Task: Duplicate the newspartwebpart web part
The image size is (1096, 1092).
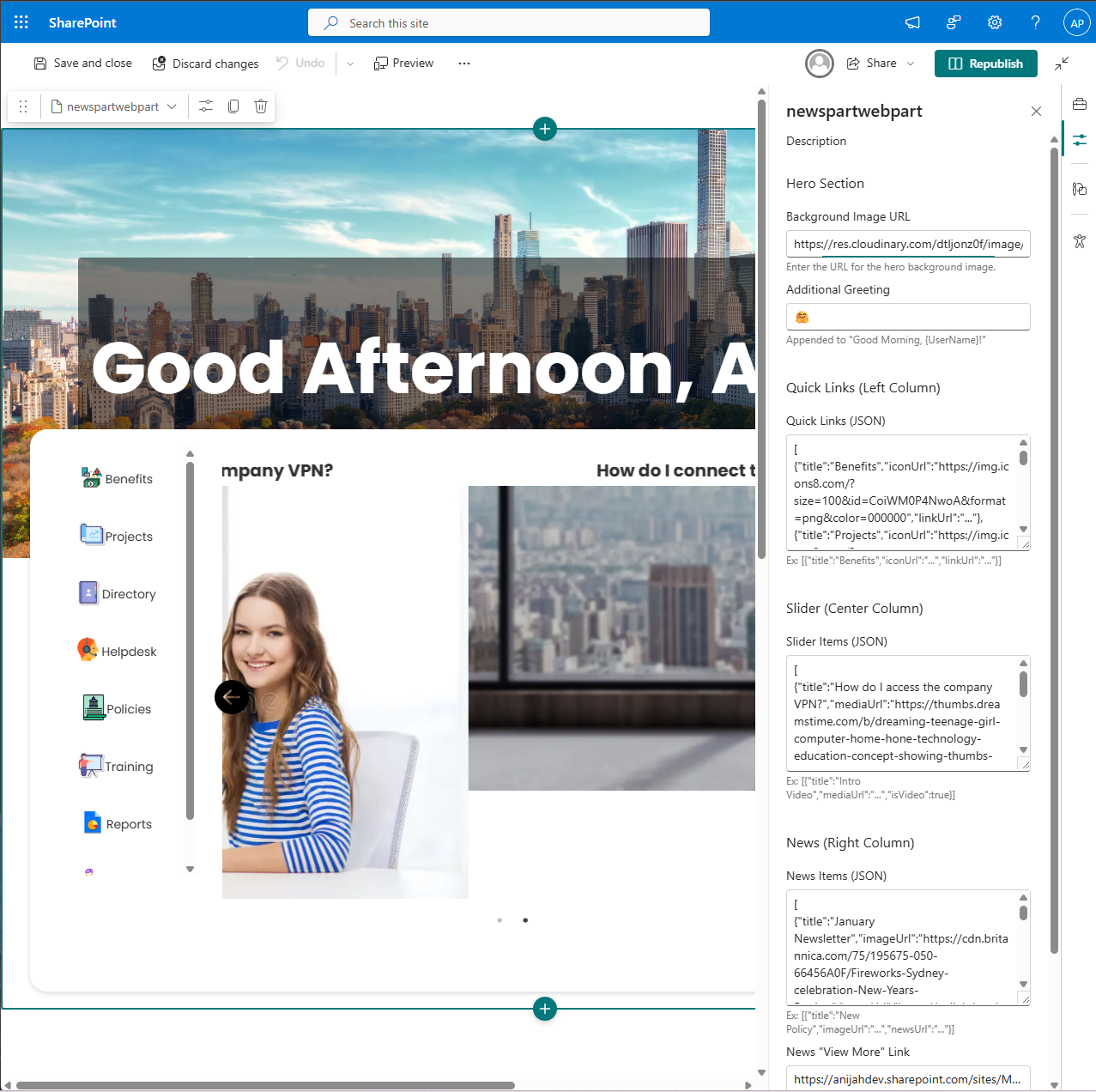Action: 233,106
